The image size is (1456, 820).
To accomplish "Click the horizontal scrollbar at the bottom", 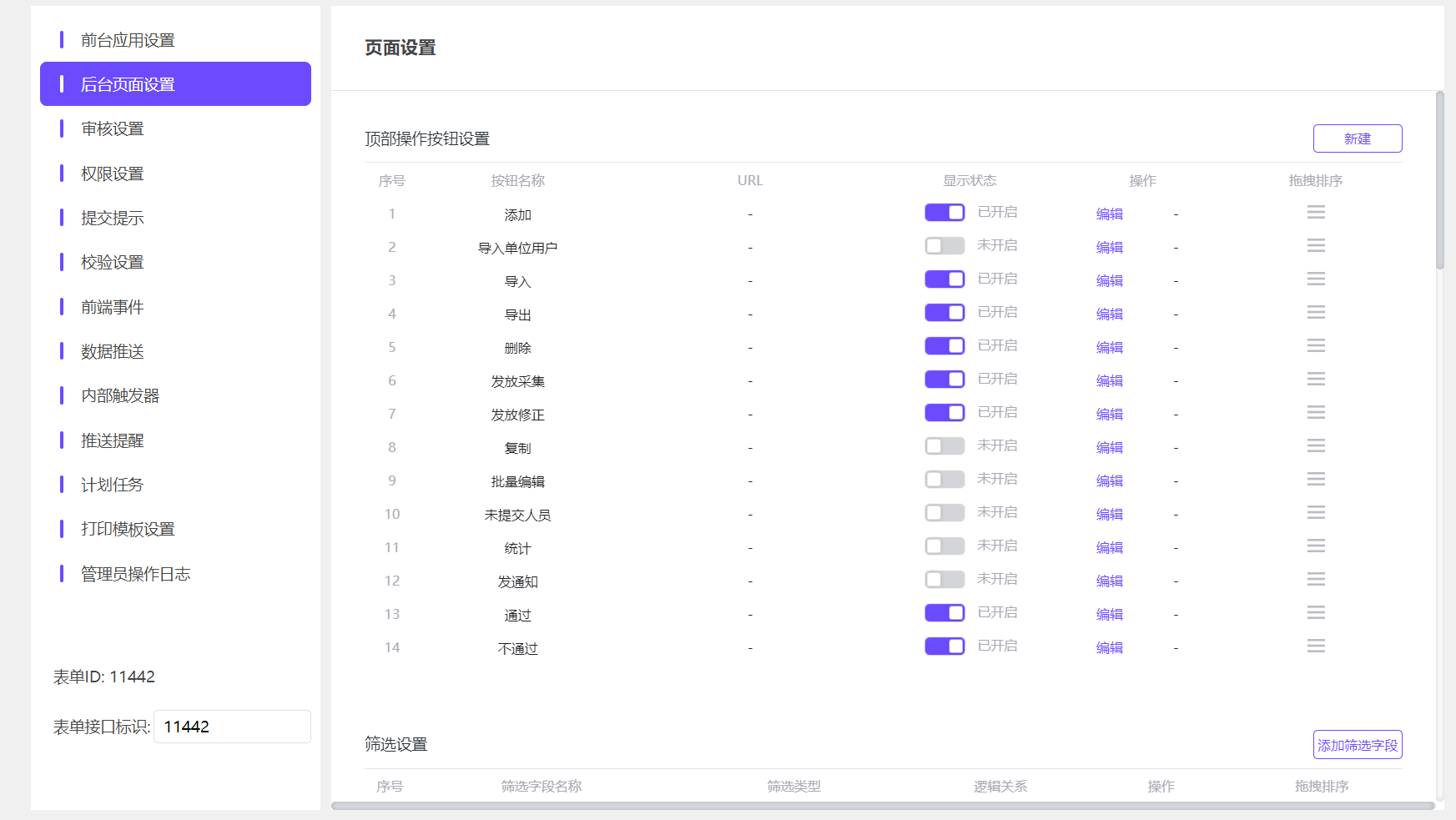I will tap(883, 806).
